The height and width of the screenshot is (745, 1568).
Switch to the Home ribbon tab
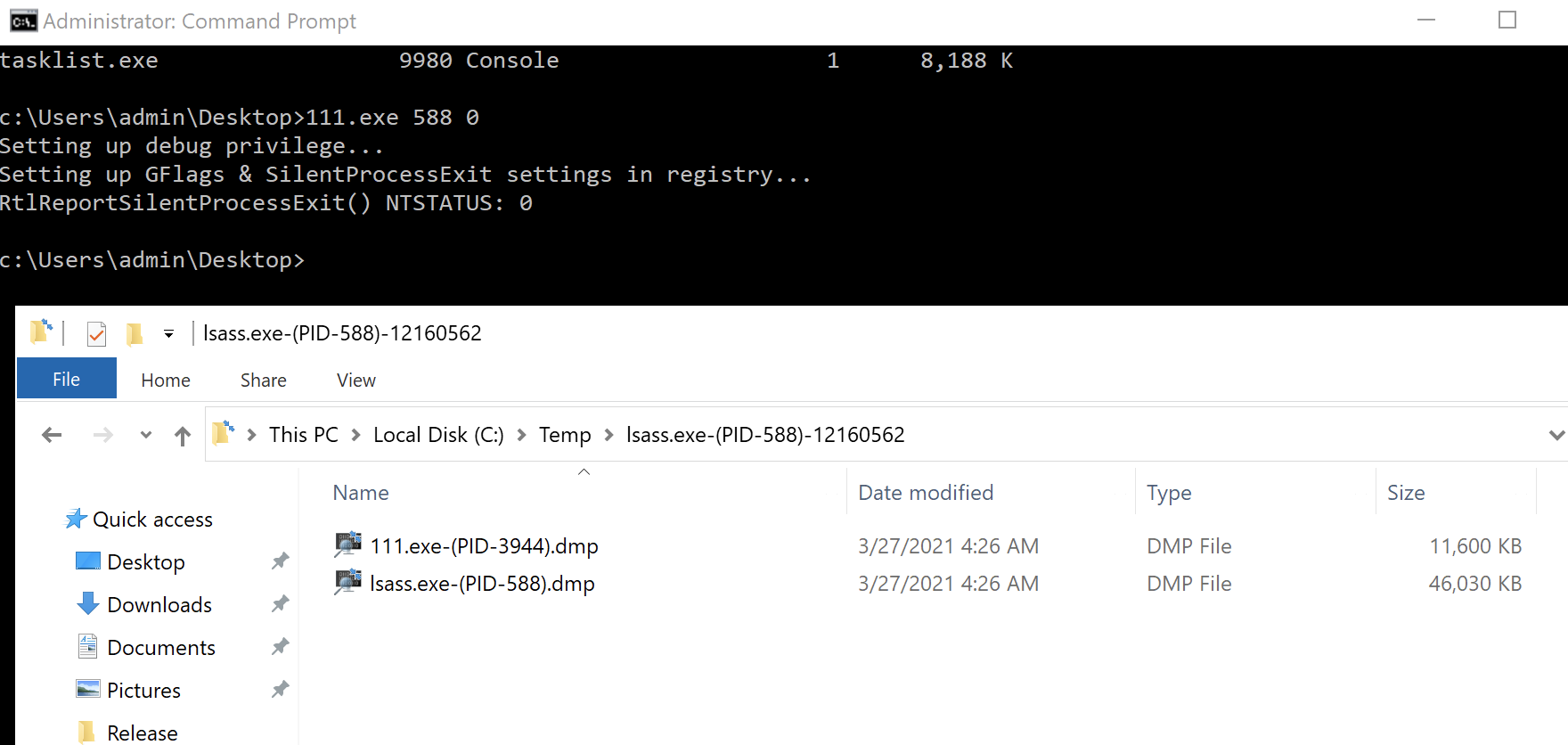(x=166, y=380)
